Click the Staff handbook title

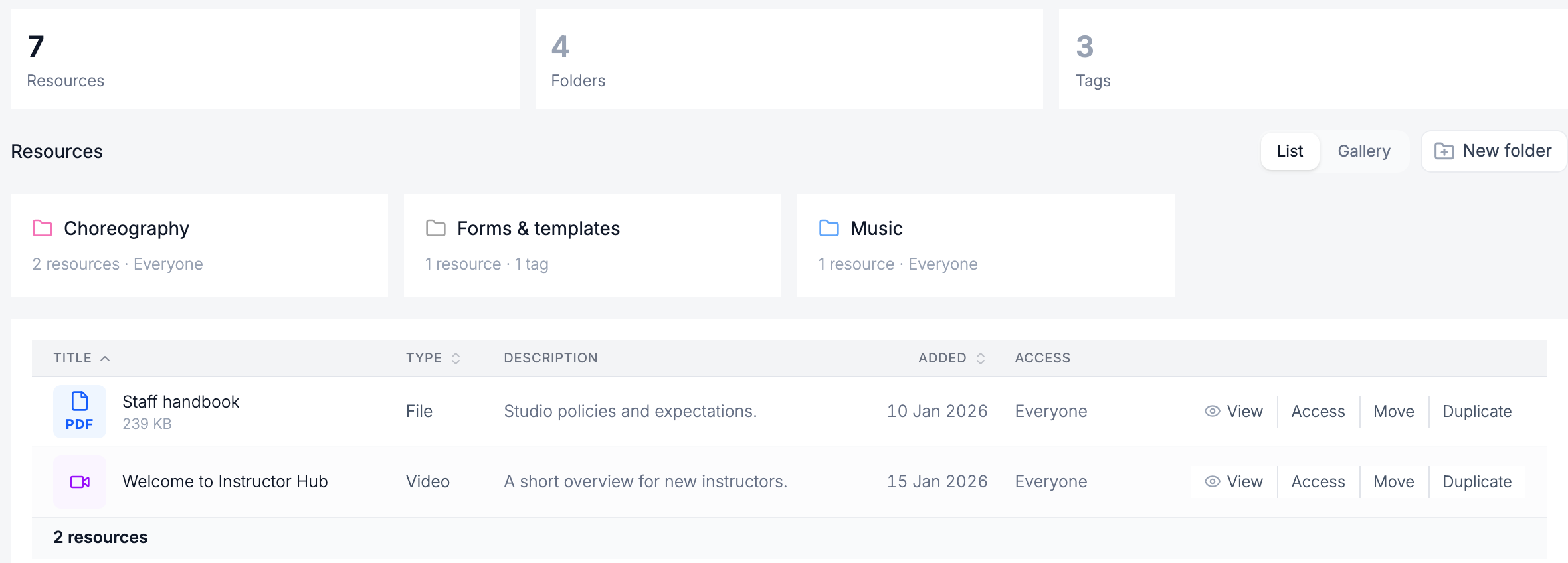181,402
